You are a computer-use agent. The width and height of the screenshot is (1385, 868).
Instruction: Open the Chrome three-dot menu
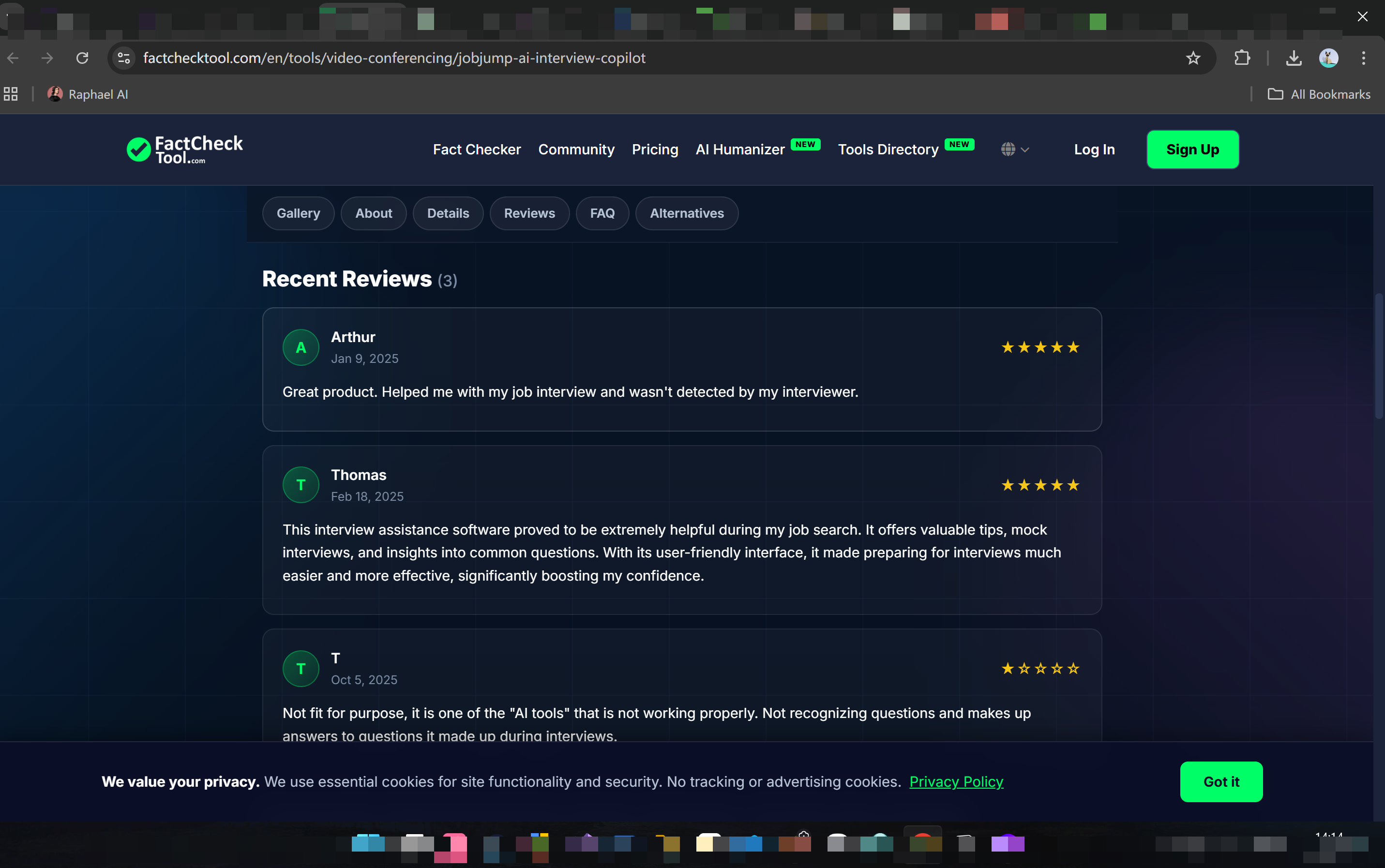tap(1363, 58)
